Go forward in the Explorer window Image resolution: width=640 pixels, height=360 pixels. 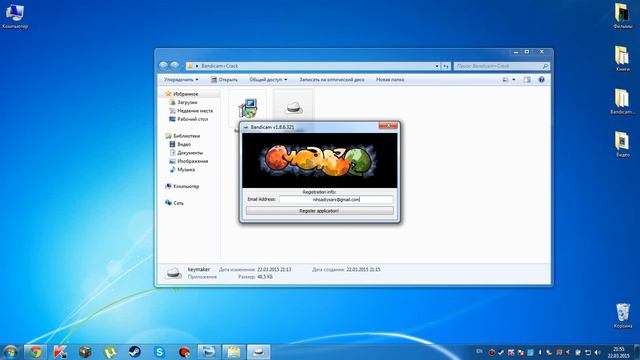pos(174,66)
